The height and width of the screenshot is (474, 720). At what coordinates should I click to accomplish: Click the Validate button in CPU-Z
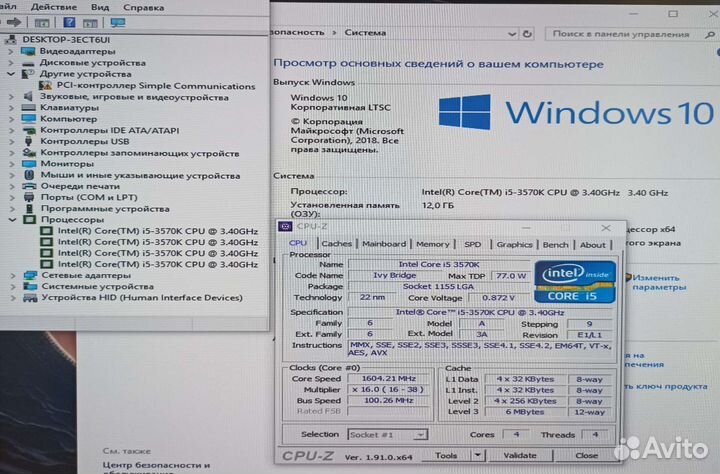[519, 456]
